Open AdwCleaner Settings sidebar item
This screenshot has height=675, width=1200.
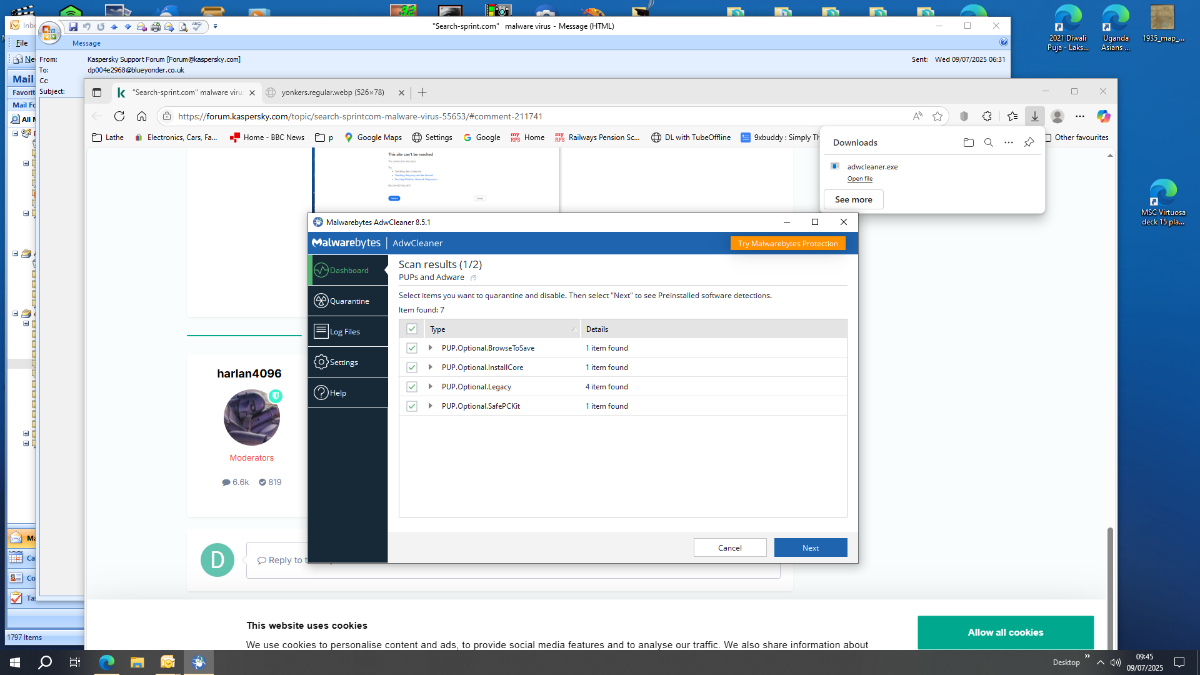tap(347, 362)
